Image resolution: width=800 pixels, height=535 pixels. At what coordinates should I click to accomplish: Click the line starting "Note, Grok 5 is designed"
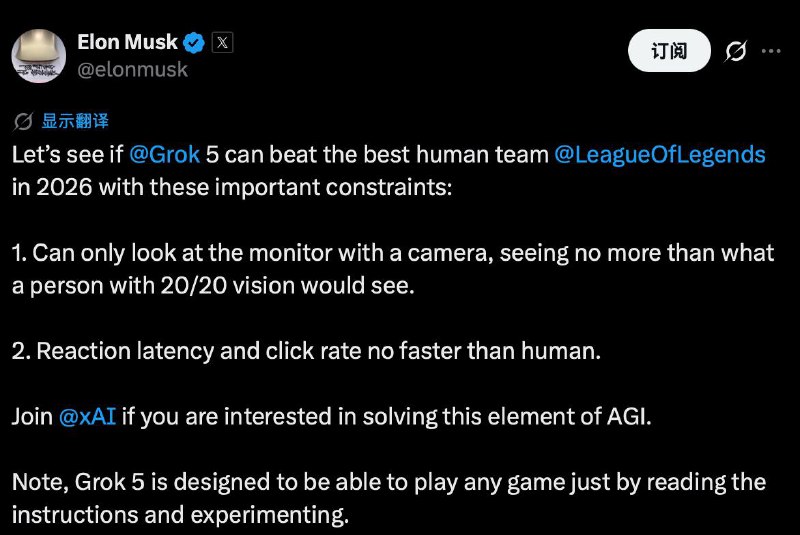coord(388,484)
